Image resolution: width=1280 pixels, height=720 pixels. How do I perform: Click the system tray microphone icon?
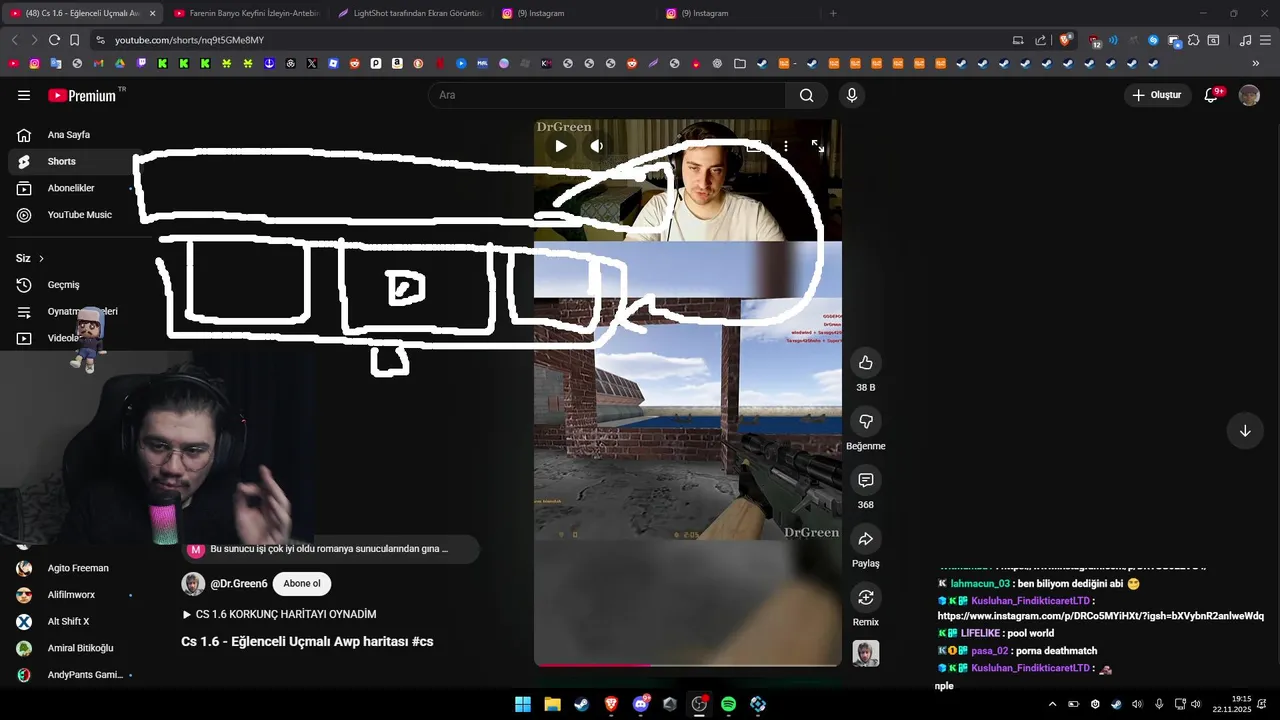pos(1159,704)
